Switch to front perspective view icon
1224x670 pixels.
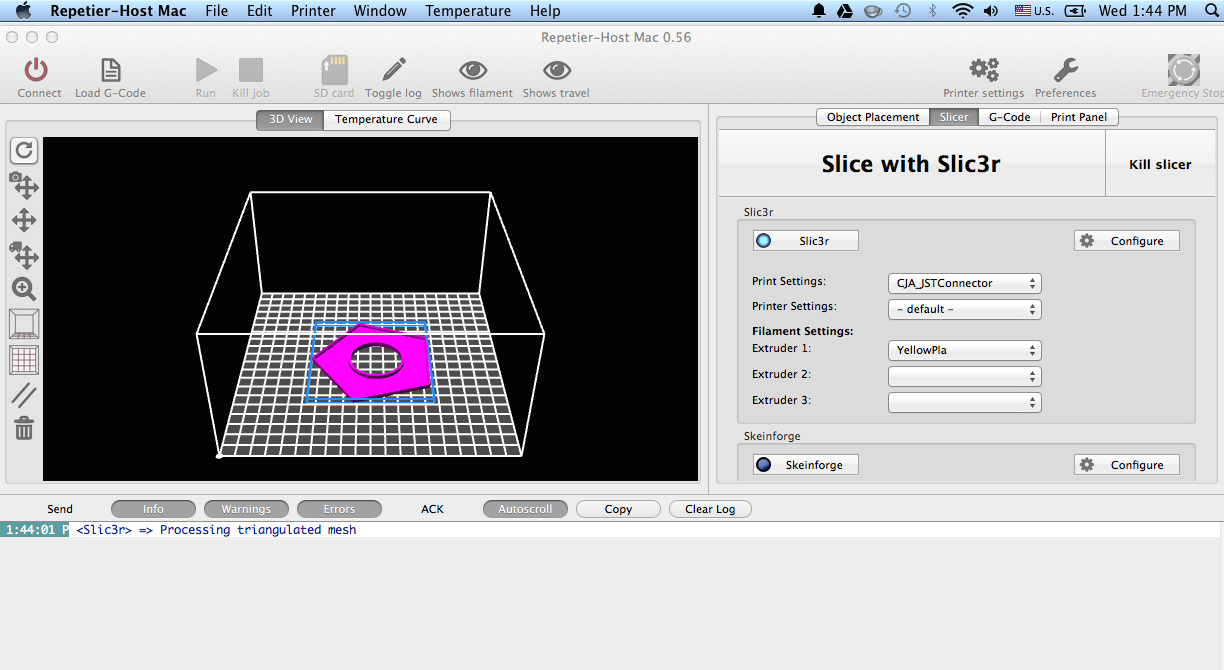click(24, 324)
